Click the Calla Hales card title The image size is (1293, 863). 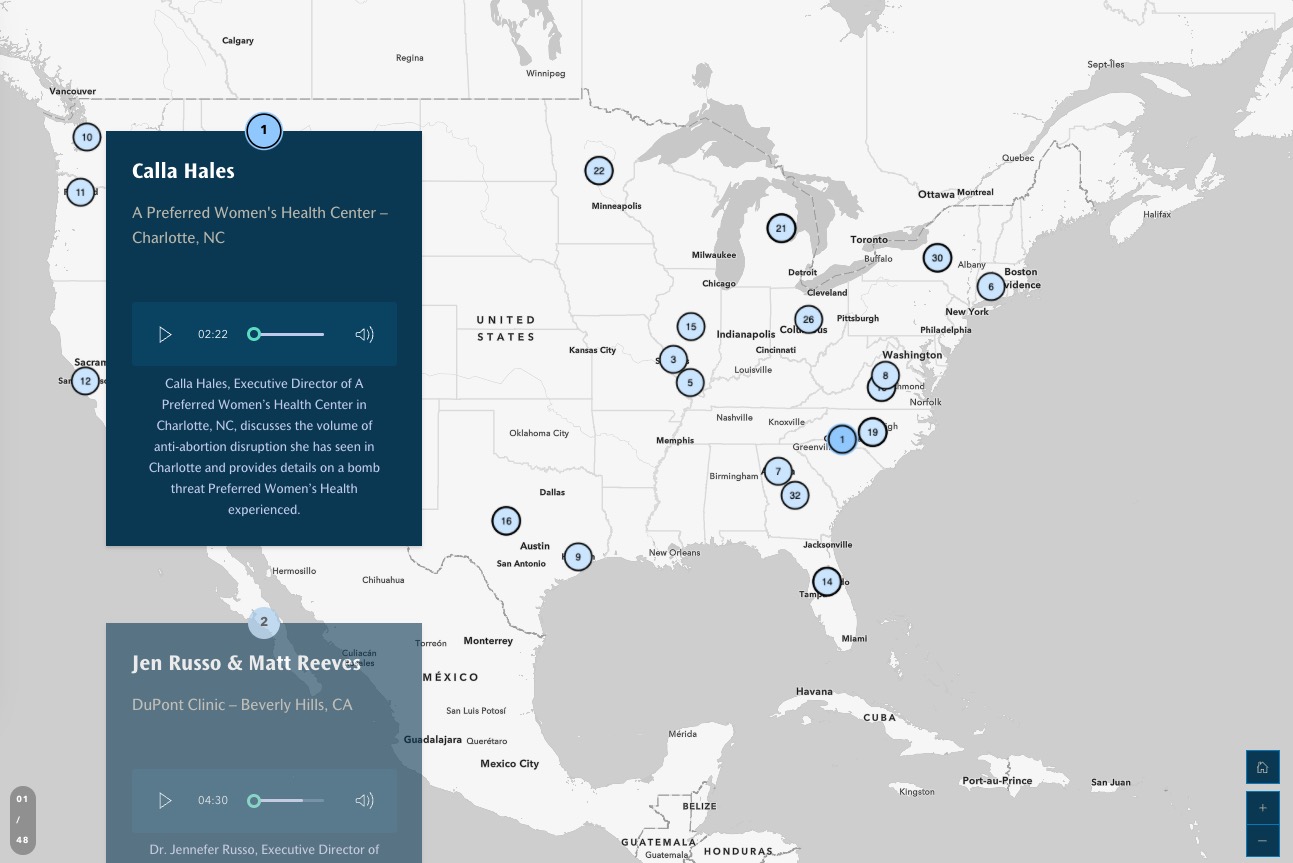coord(183,171)
